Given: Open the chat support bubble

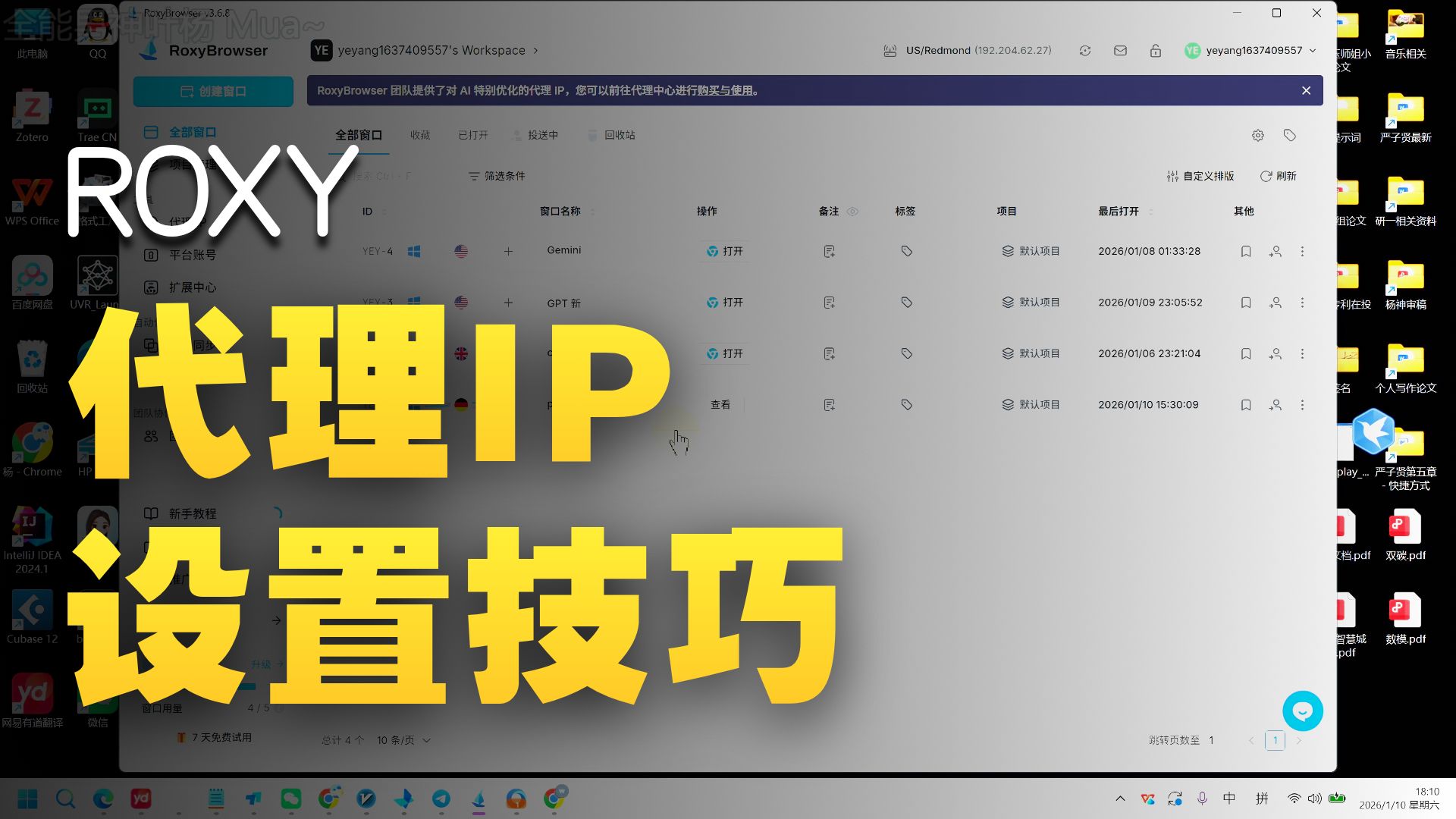Looking at the screenshot, I should pos(1302,711).
